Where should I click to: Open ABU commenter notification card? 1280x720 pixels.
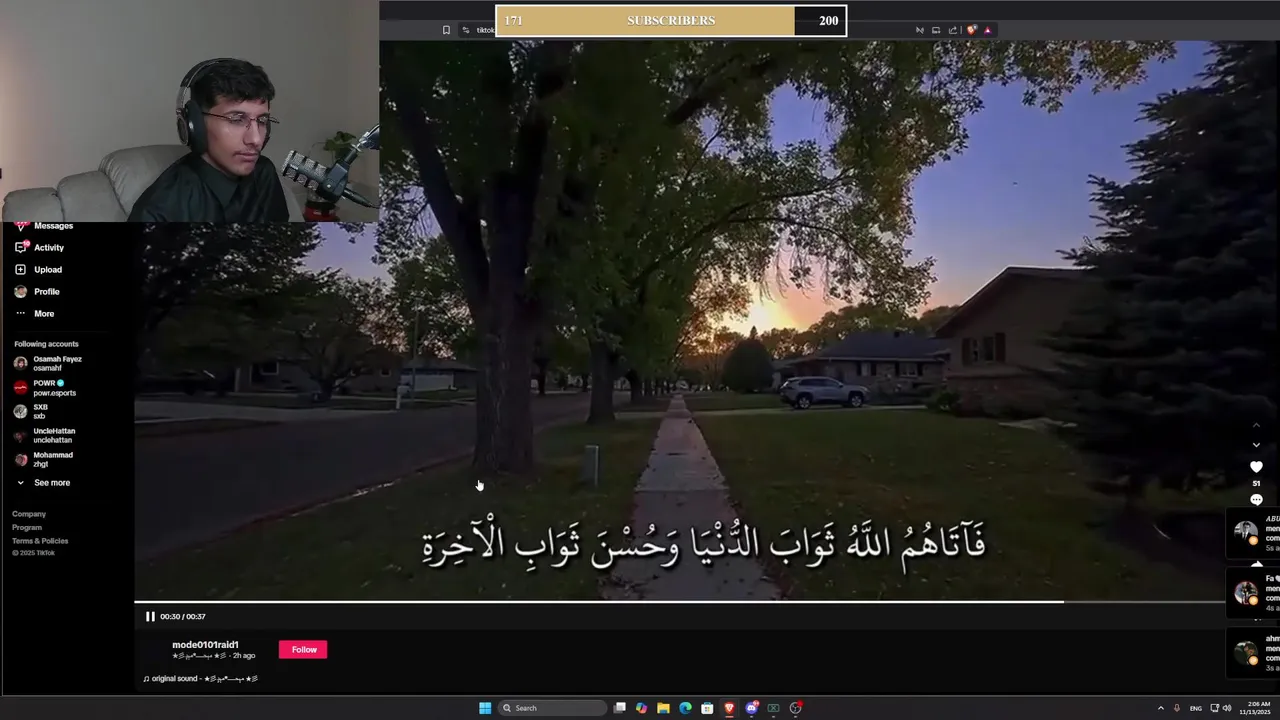1254,533
